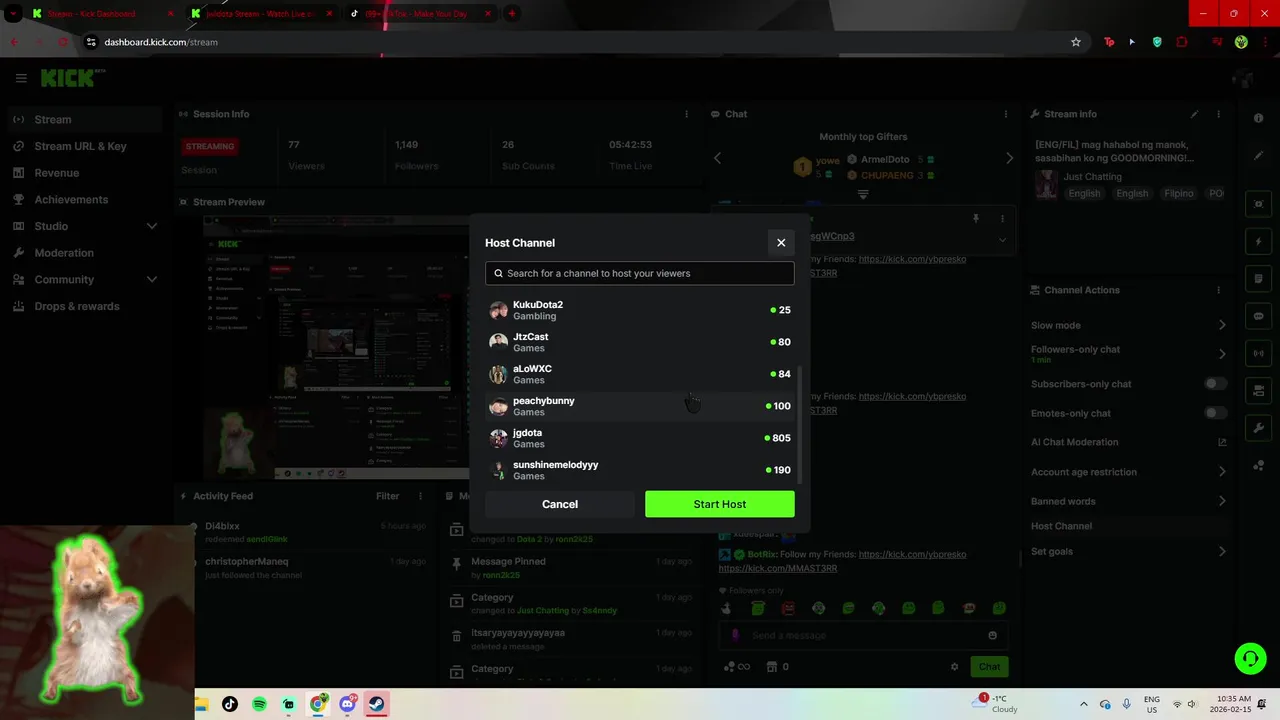Open Achievements in the sidebar
Screen dimensions: 1280x720
pos(84,199)
